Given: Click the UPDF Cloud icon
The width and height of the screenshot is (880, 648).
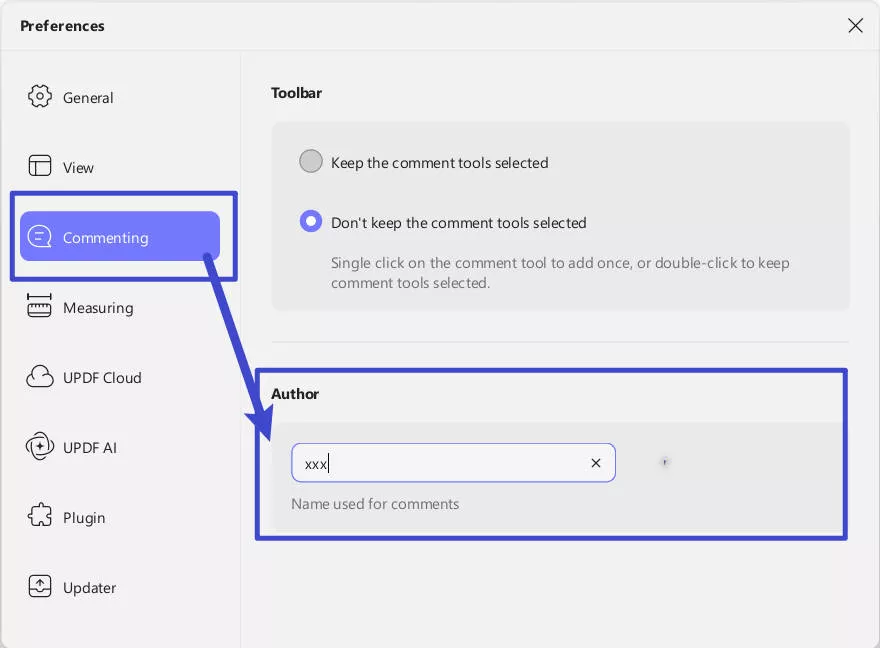Looking at the screenshot, I should click(40, 377).
